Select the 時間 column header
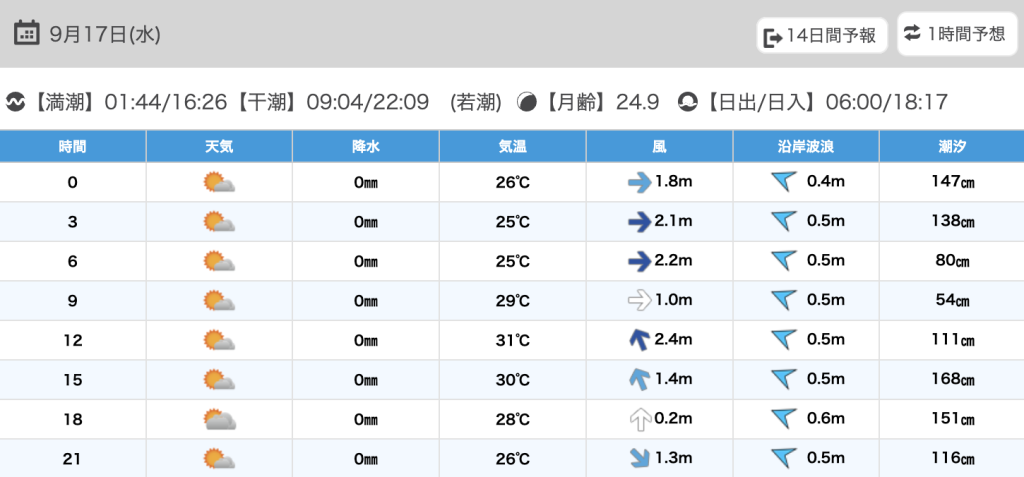The height and width of the screenshot is (477, 1024). point(73,147)
